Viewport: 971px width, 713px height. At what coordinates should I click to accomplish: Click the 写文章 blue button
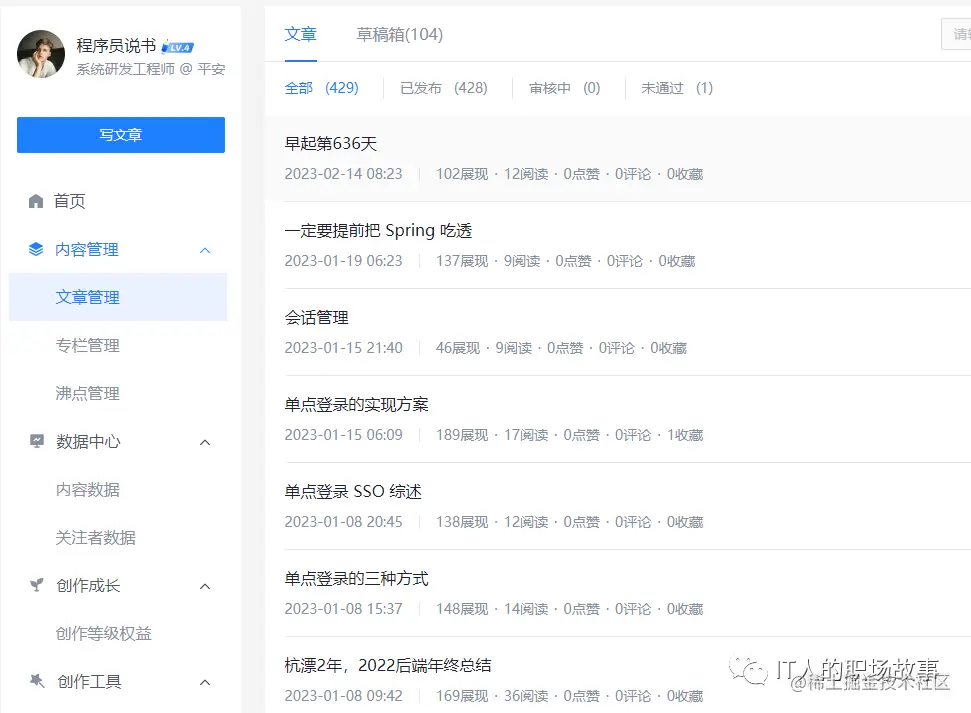(120, 134)
